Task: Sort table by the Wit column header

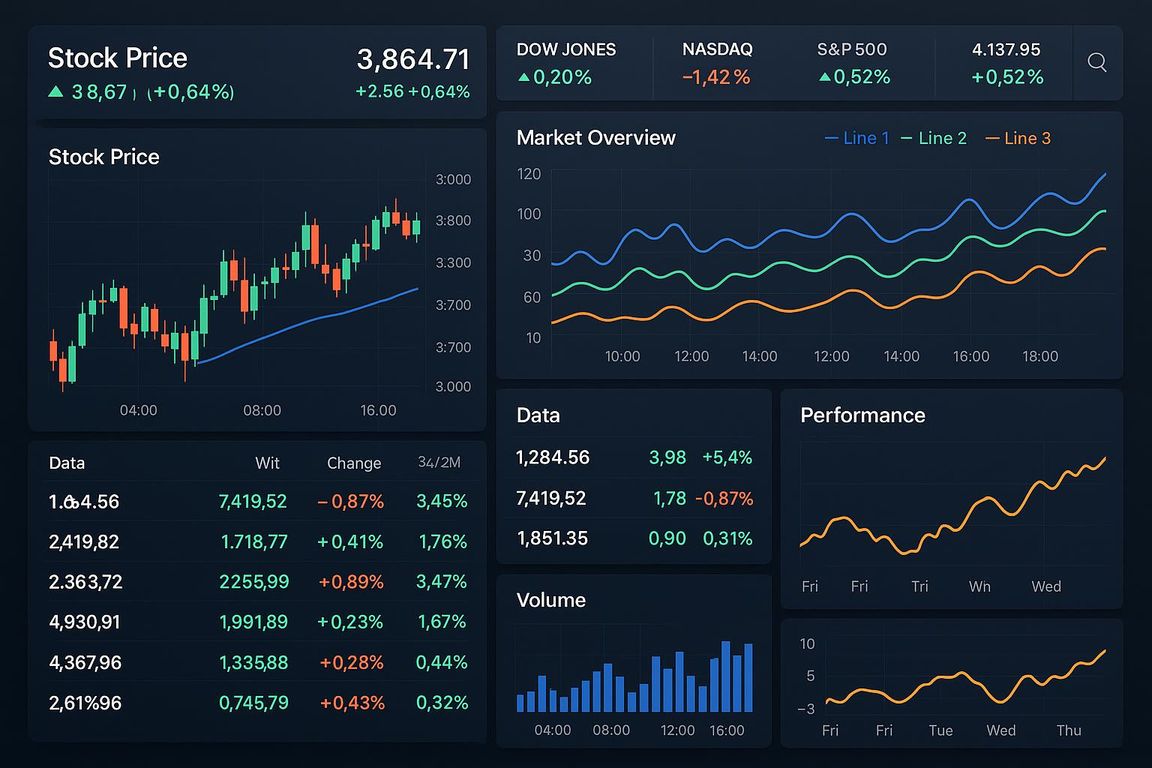Action: (x=267, y=463)
